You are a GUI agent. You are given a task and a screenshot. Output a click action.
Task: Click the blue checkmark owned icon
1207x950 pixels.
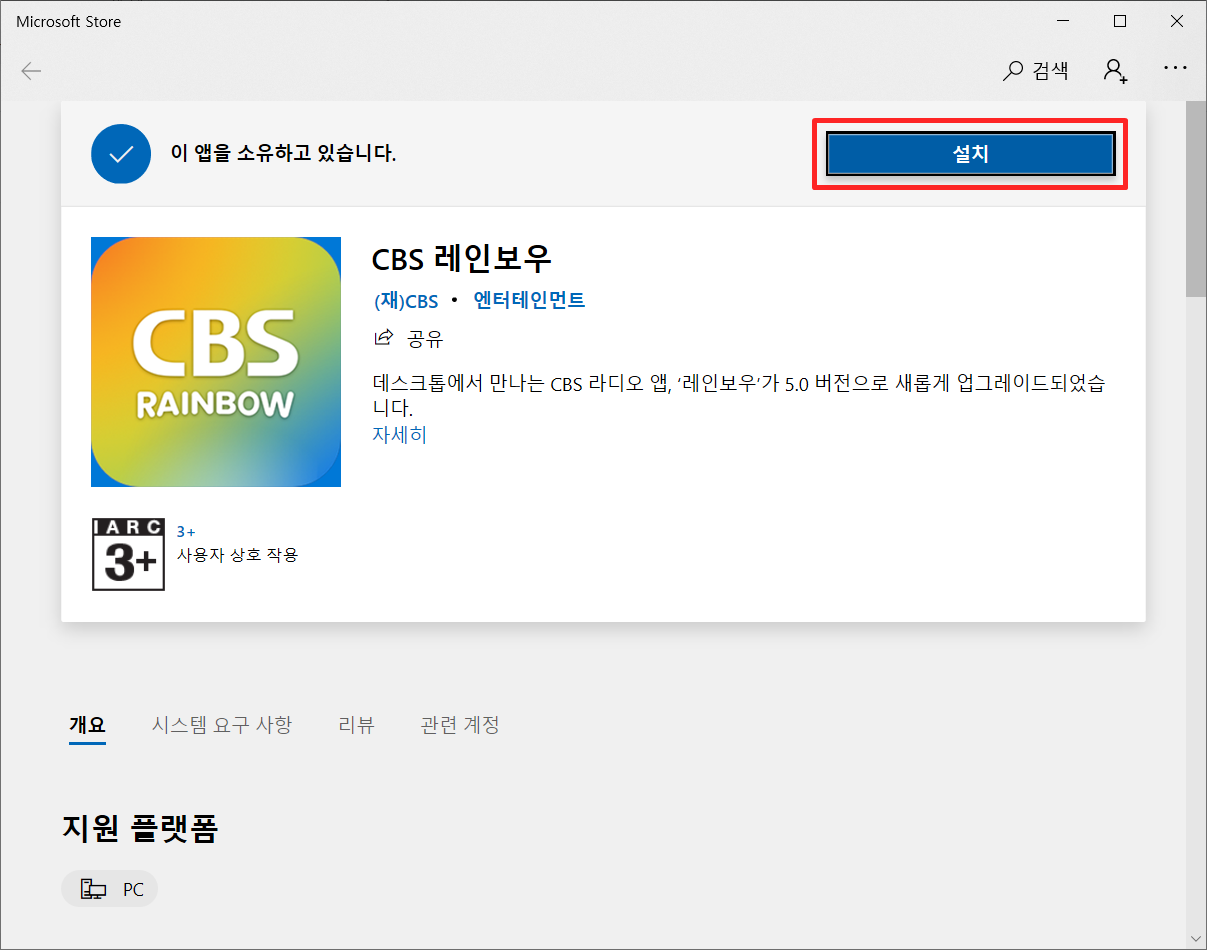point(120,154)
